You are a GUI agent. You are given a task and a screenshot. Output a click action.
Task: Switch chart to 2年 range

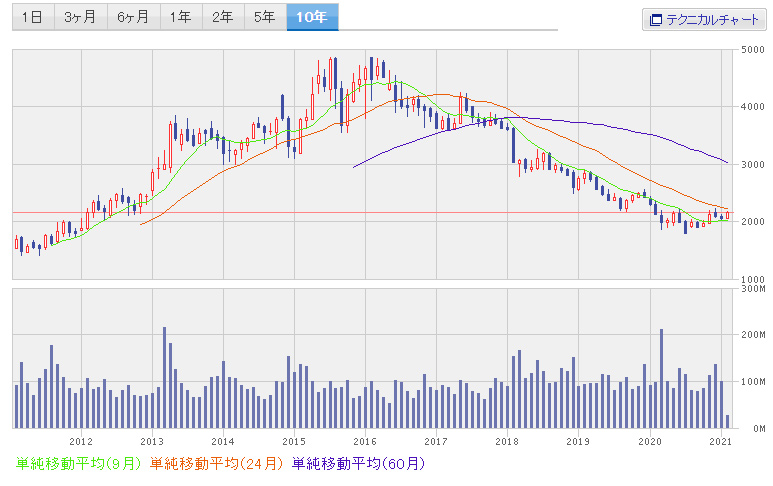pyautogui.click(x=222, y=17)
